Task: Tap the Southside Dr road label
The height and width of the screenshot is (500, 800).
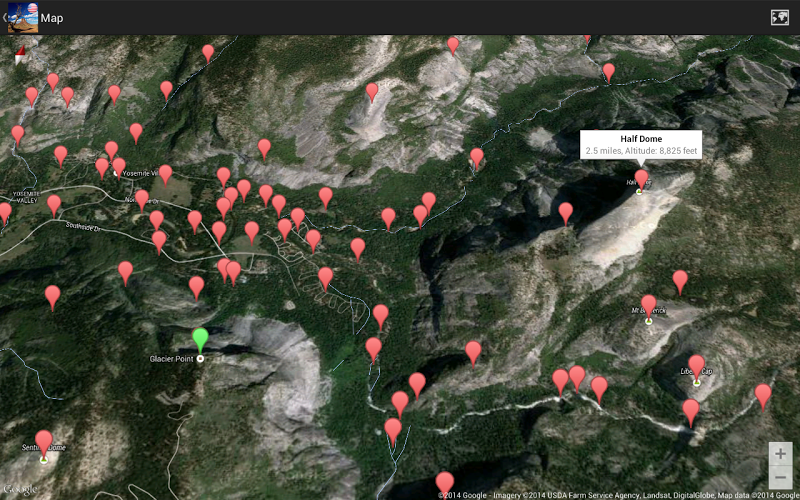Action: tap(83, 226)
